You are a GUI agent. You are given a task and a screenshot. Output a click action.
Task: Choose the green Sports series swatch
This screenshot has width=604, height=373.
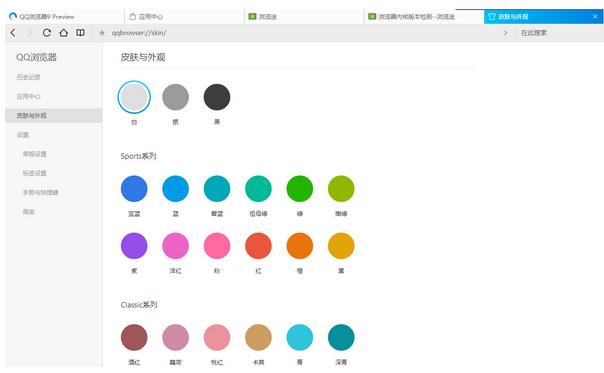[300, 189]
